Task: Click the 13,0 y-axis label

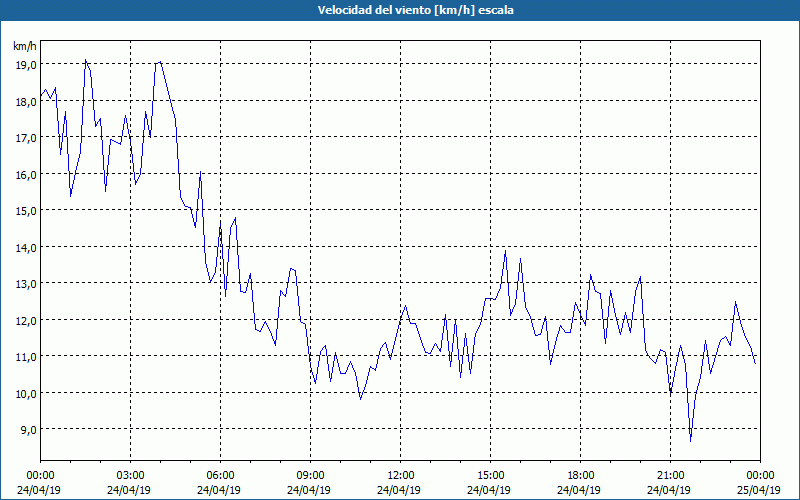Action: pos(26,284)
